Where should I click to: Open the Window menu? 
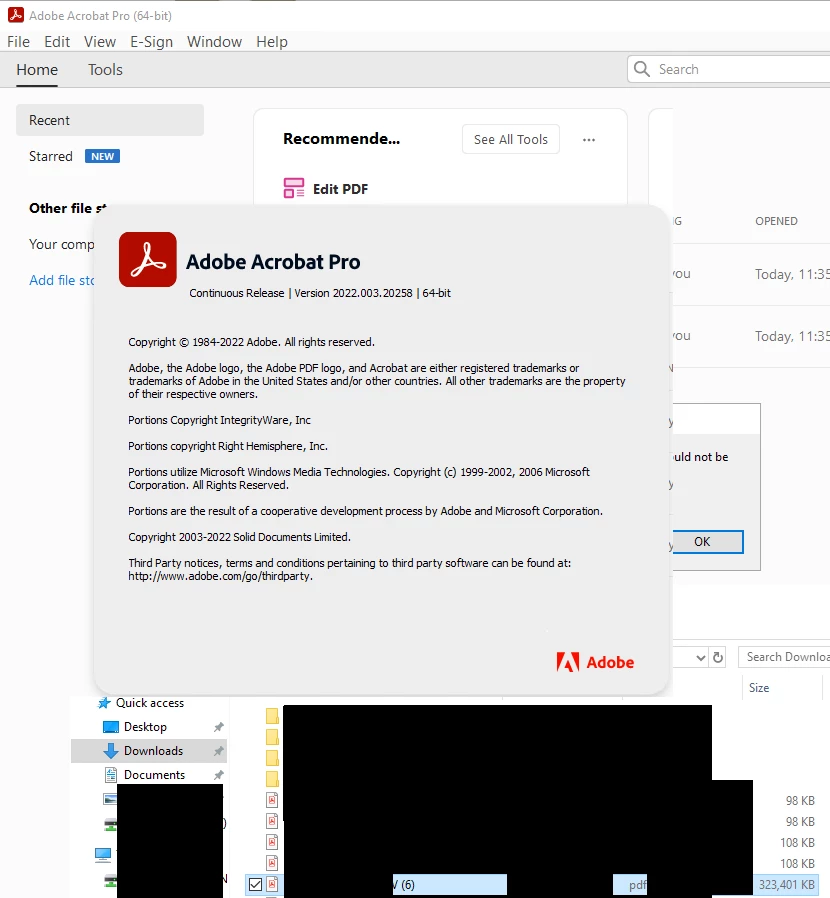[x=214, y=42]
